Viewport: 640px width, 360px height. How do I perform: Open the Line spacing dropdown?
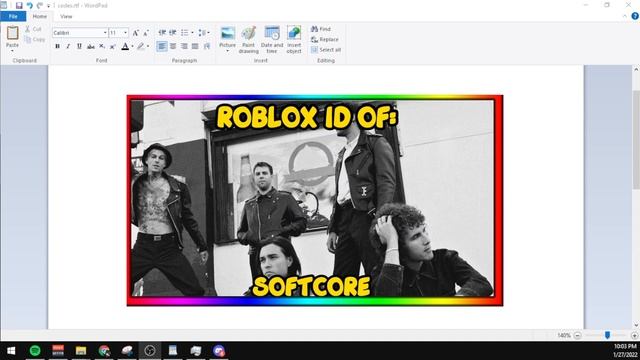tap(204, 33)
